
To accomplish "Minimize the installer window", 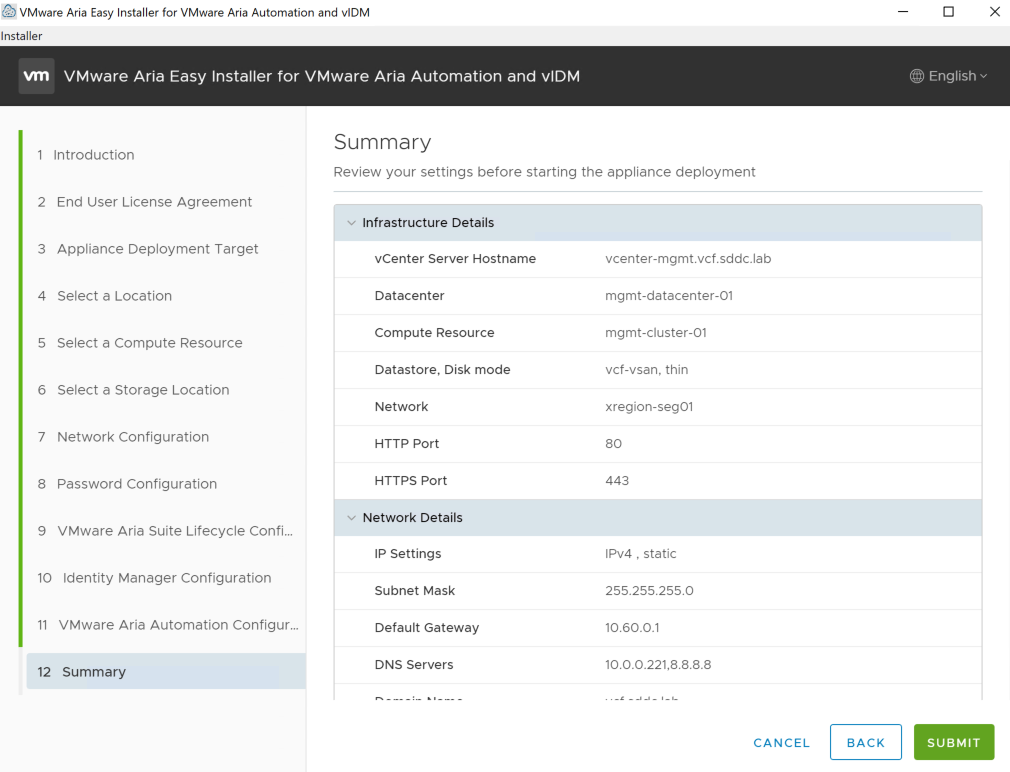I will (x=903, y=12).
